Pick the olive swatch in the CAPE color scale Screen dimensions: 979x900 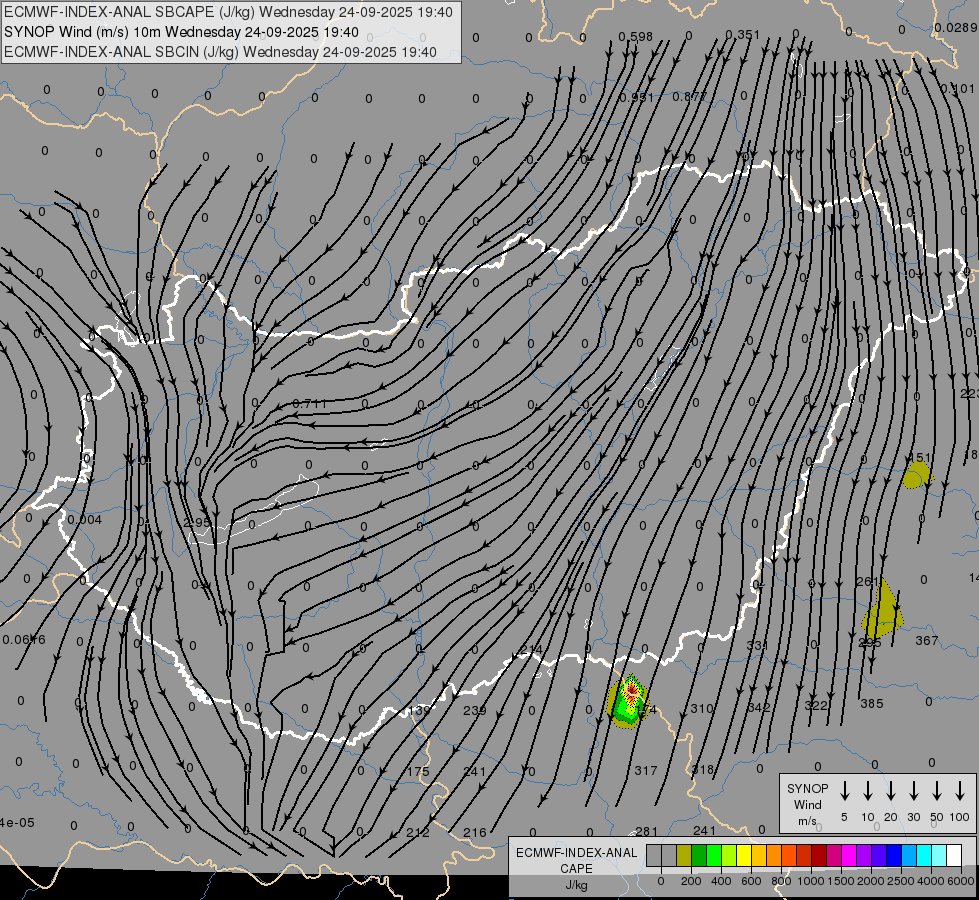coord(684,855)
